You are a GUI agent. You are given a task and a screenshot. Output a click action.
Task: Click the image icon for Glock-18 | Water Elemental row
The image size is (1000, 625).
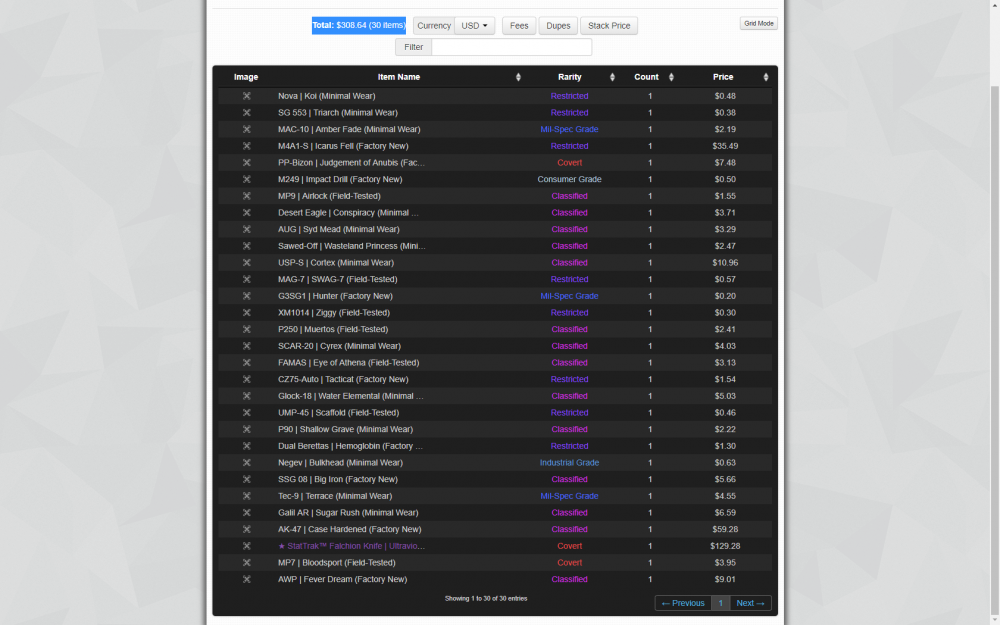pos(246,396)
